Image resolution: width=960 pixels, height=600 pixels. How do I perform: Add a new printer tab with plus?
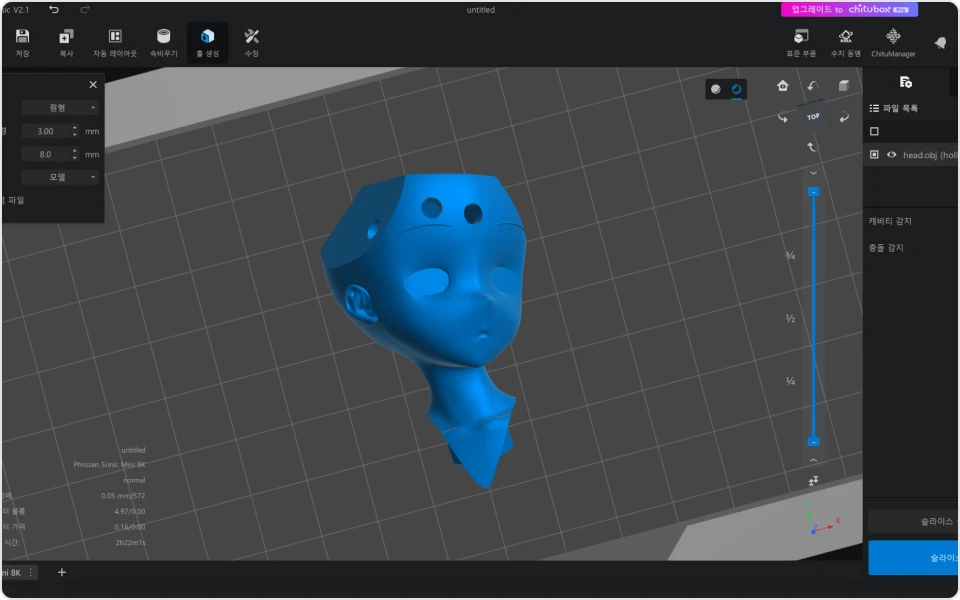click(61, 572)
